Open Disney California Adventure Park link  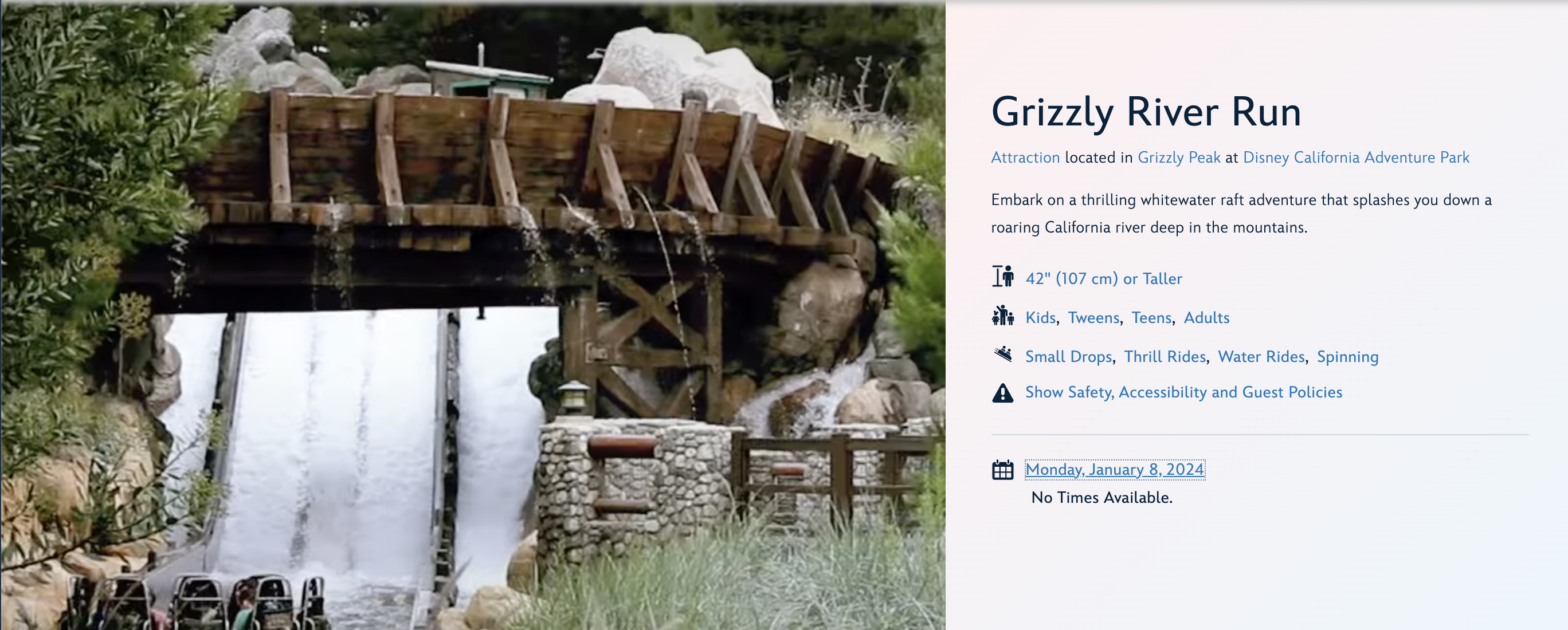[x=1356, y=157]
